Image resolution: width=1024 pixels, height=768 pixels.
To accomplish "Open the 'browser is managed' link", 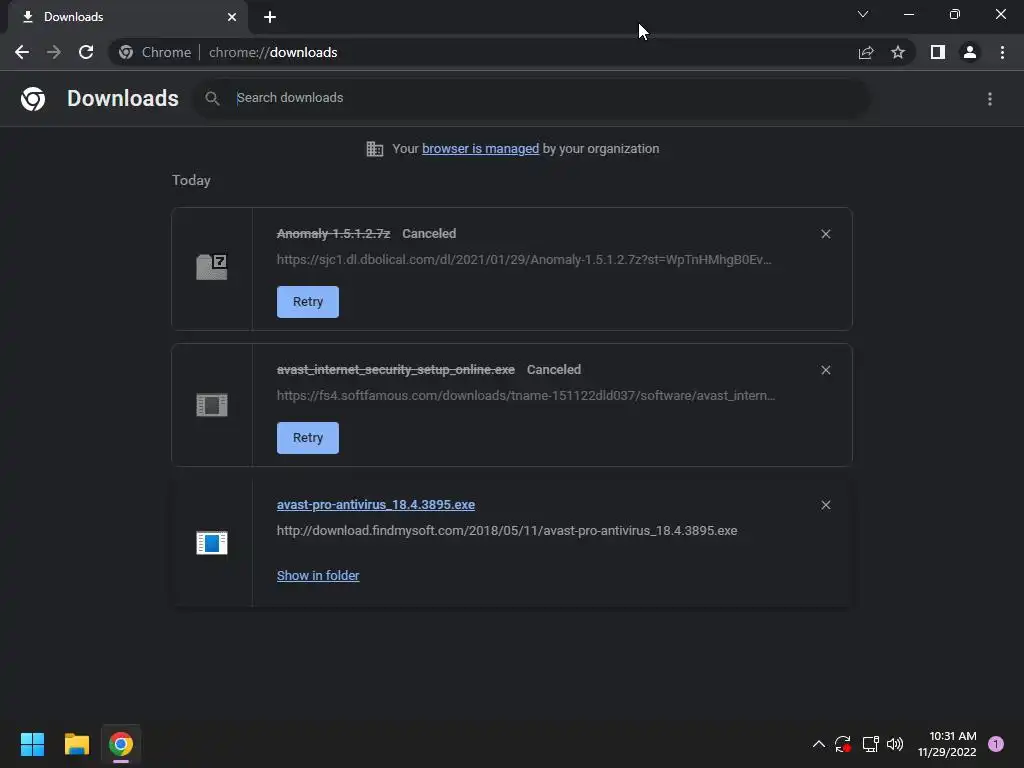I will pyautogui.click(x=480, y=149).
